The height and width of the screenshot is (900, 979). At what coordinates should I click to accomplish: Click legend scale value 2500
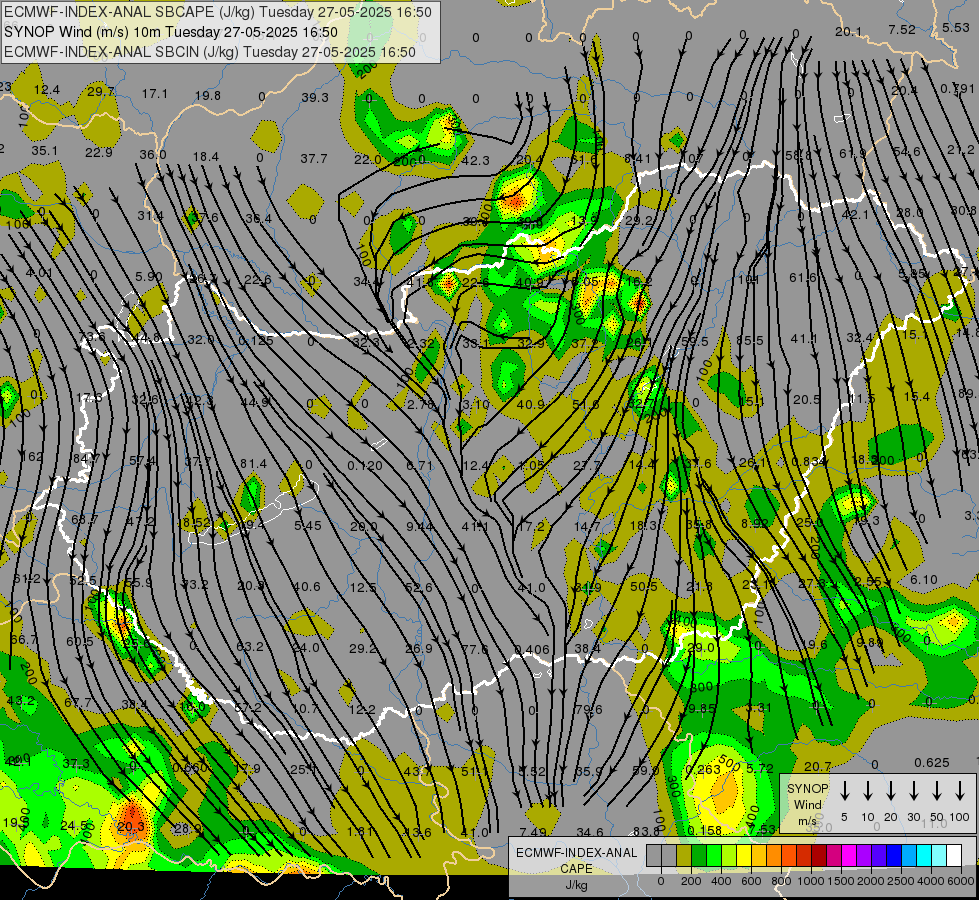point(901,881)
